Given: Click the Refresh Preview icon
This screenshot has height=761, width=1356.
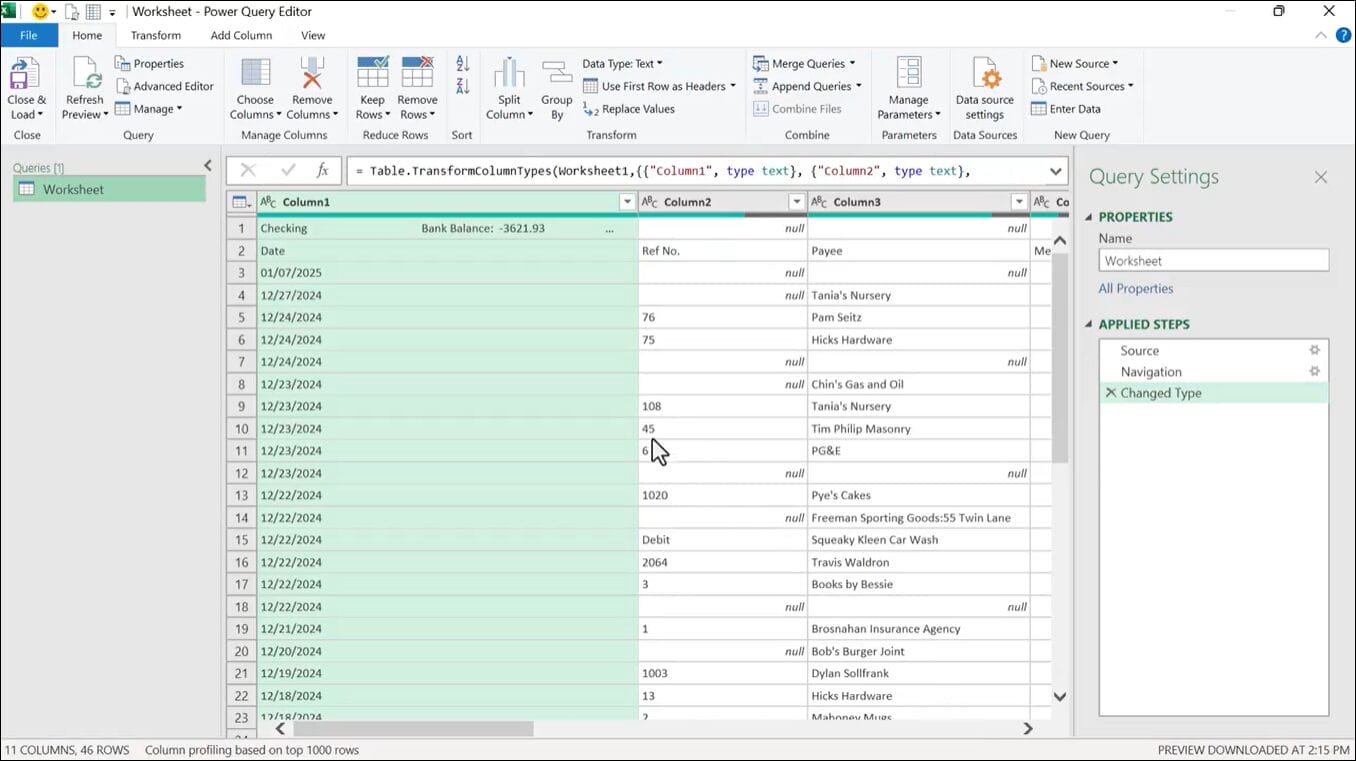Looking at the screenshot, I should pyautogui.click(x=84, y=75).
